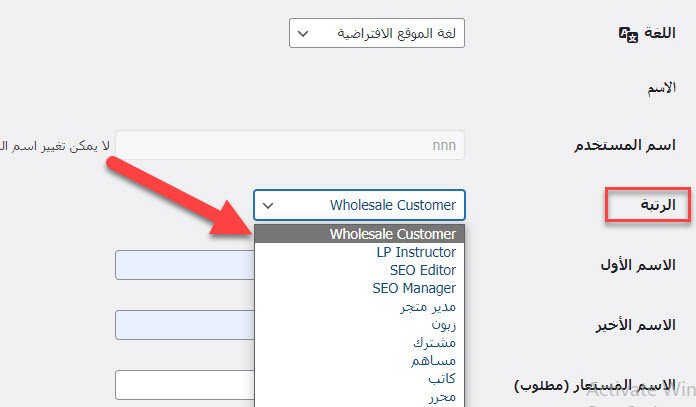Click the الاسم section heading
696x407 pixels.
tap(661, 88)
